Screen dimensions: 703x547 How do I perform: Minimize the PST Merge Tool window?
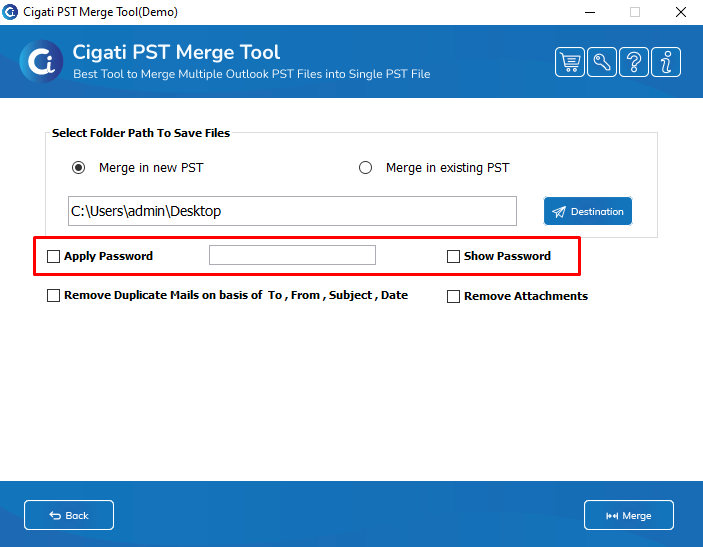coord(590,12)
